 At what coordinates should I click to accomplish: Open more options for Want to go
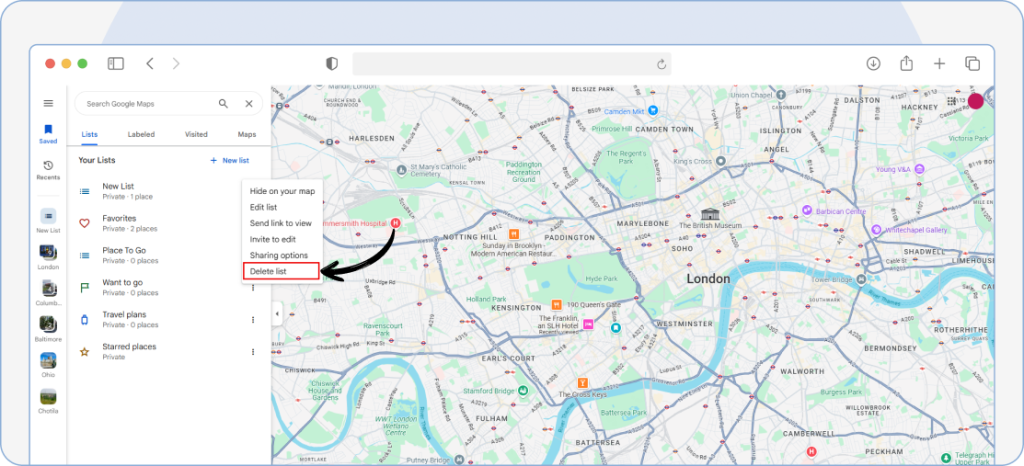(253, 288)
